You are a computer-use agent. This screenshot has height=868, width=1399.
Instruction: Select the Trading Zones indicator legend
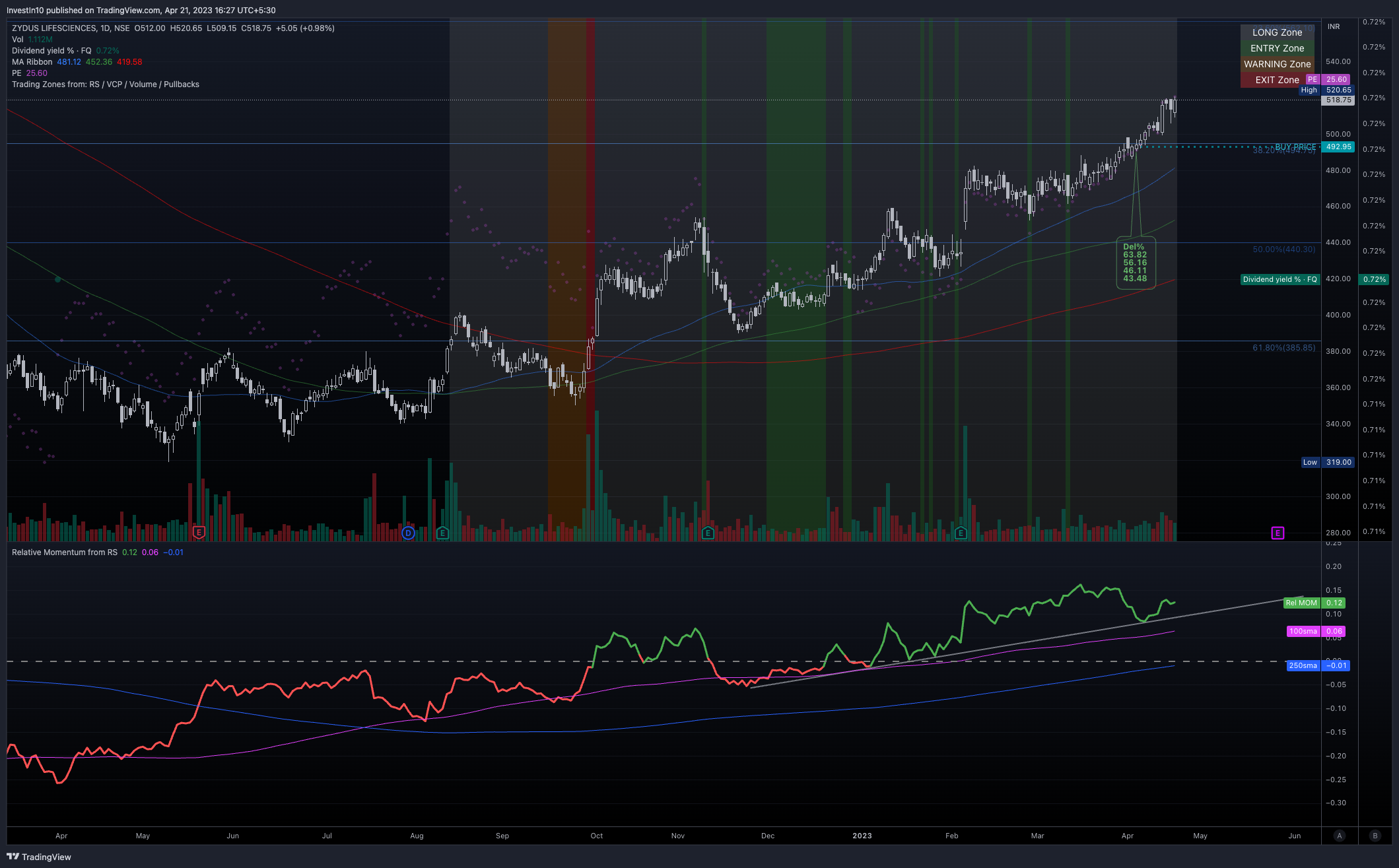[106, 84]
